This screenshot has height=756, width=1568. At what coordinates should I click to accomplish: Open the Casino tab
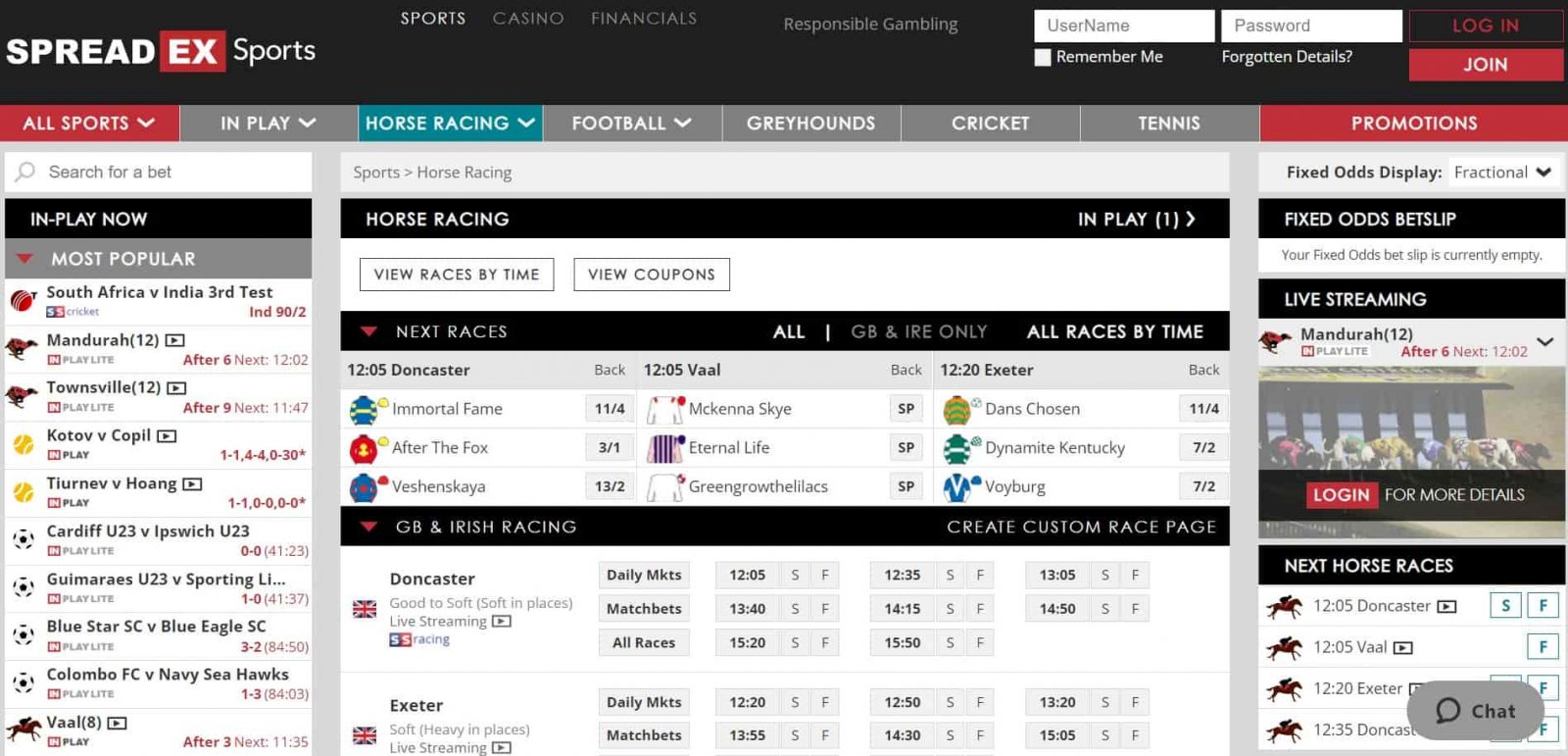(527, 18)
